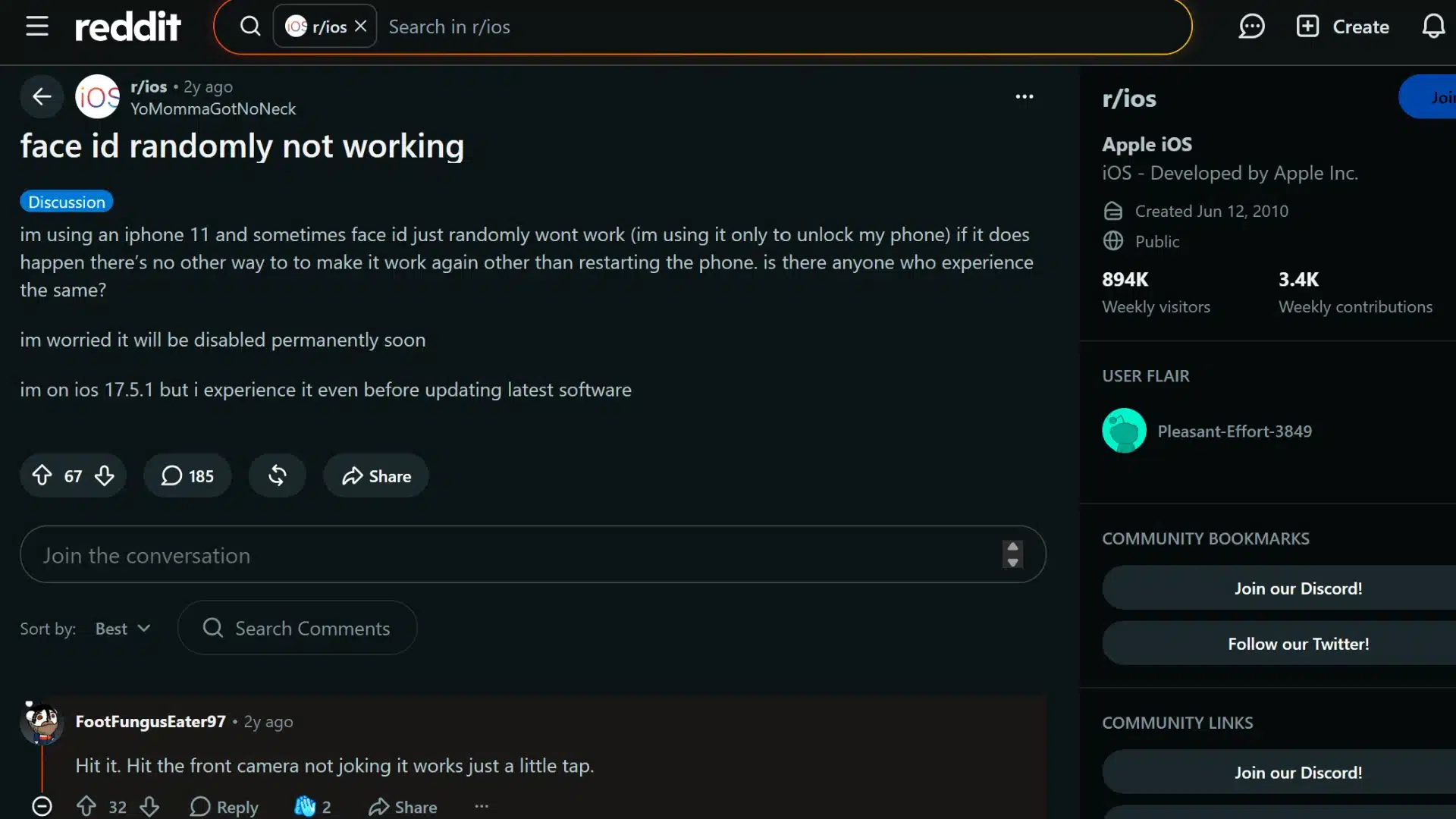
Task: Remove the r/ios search filter
Action: tap(361, 26)
